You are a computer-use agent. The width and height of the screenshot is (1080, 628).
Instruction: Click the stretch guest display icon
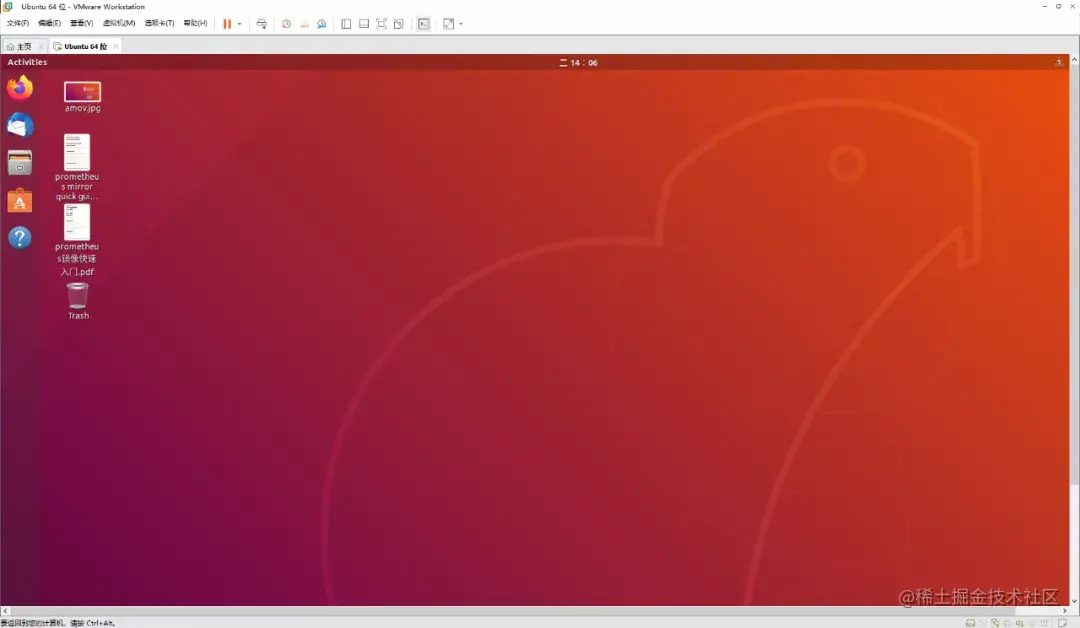(448, 23)
